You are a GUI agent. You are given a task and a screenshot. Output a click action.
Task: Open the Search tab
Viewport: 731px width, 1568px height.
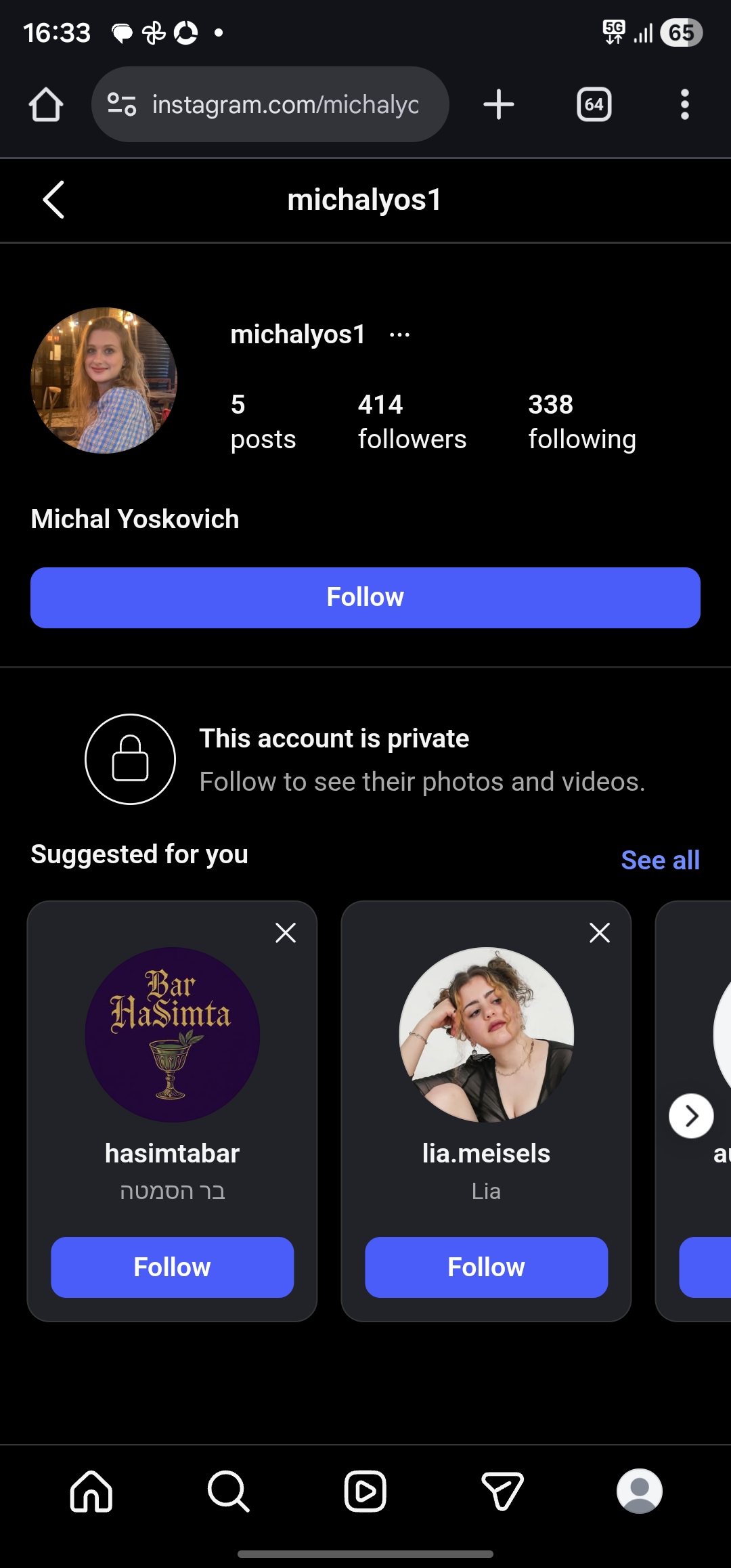229,1491
